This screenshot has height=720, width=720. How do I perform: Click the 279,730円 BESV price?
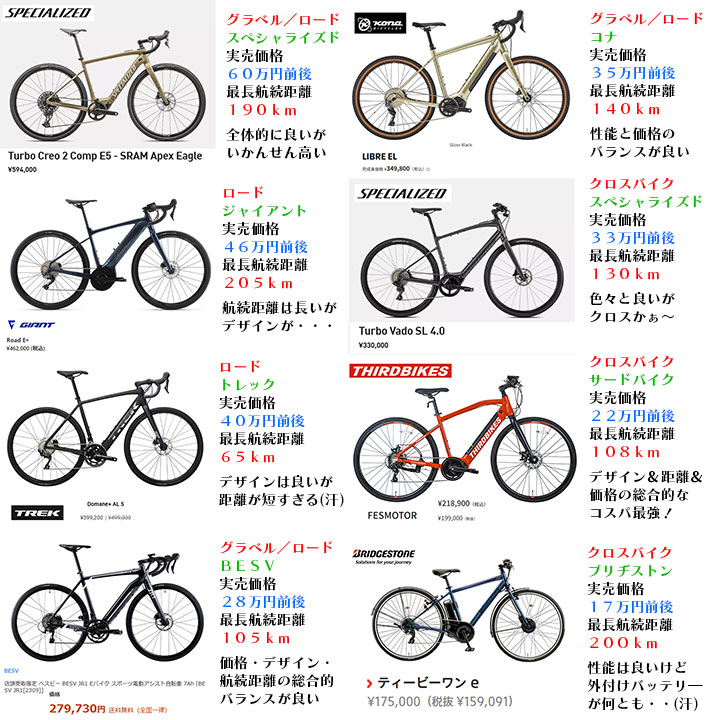(77, 709)
